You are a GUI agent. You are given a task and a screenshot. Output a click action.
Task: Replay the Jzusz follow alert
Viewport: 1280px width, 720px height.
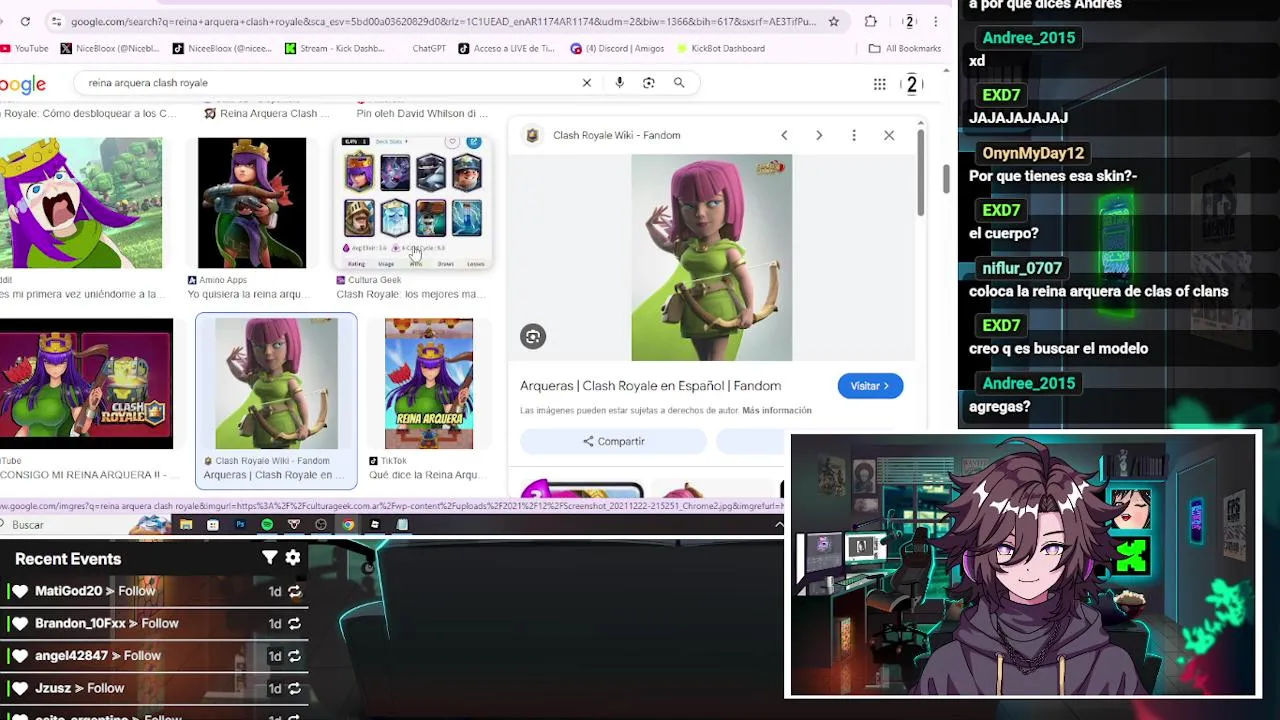pyautogui.click(x=295, y=689)
